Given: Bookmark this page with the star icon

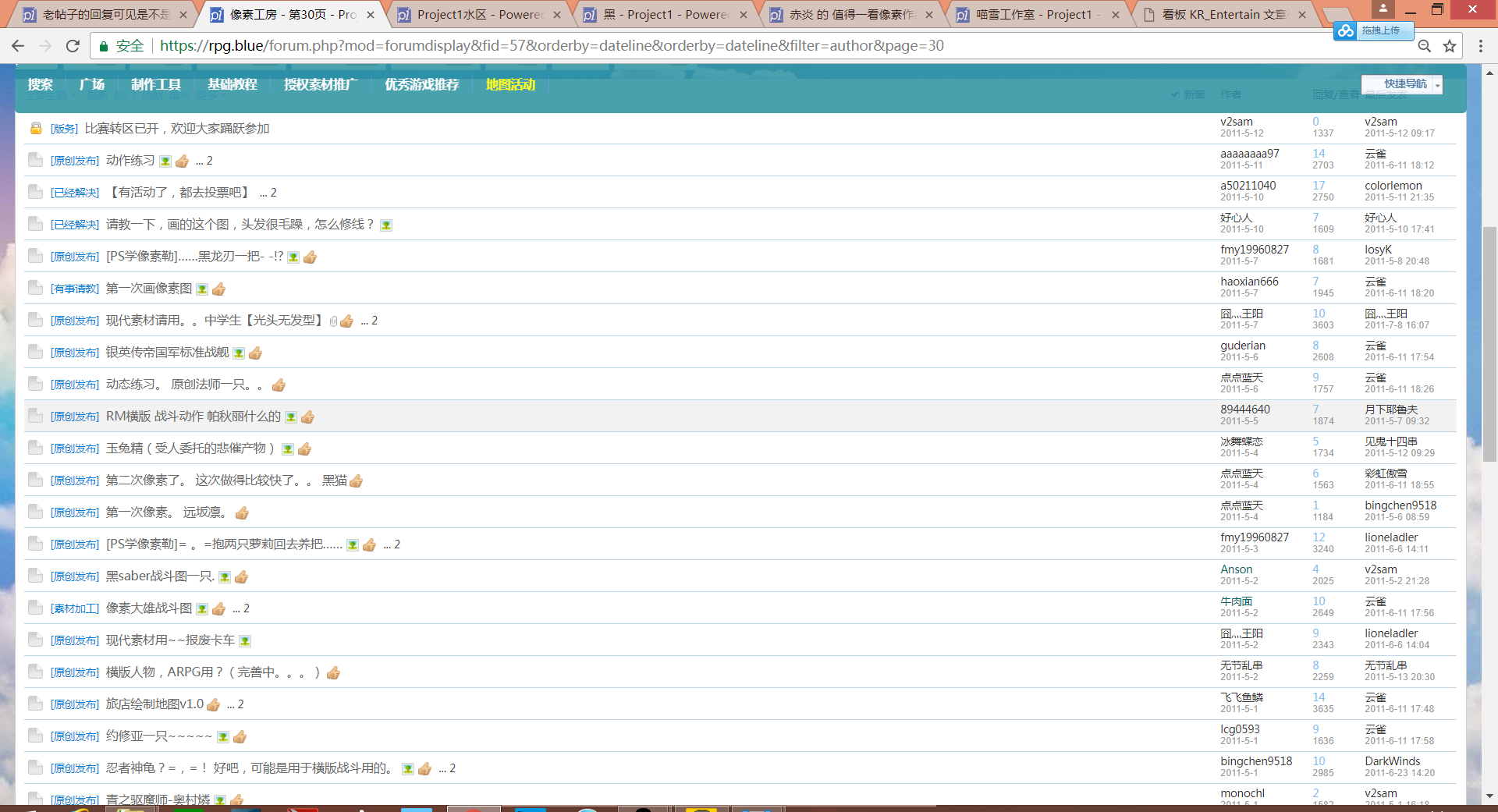Looking at the screenshot, I should click(1450, 46).
